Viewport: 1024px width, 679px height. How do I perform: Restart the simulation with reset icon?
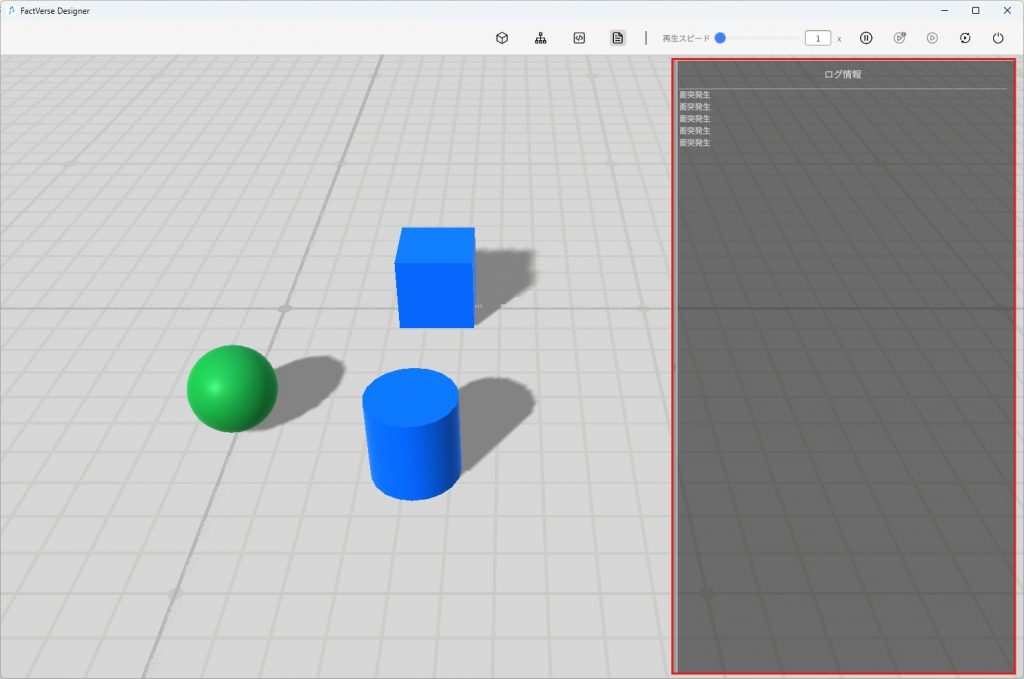tap(965, 38)
